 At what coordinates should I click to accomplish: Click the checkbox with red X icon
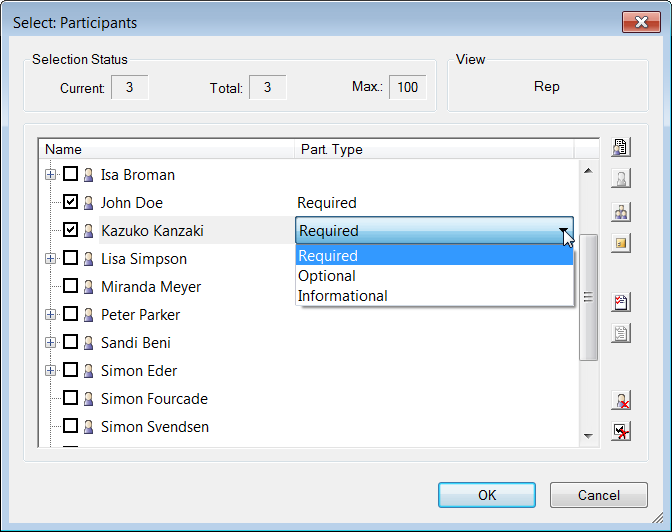pyautogui.click(x=621, y=431)
